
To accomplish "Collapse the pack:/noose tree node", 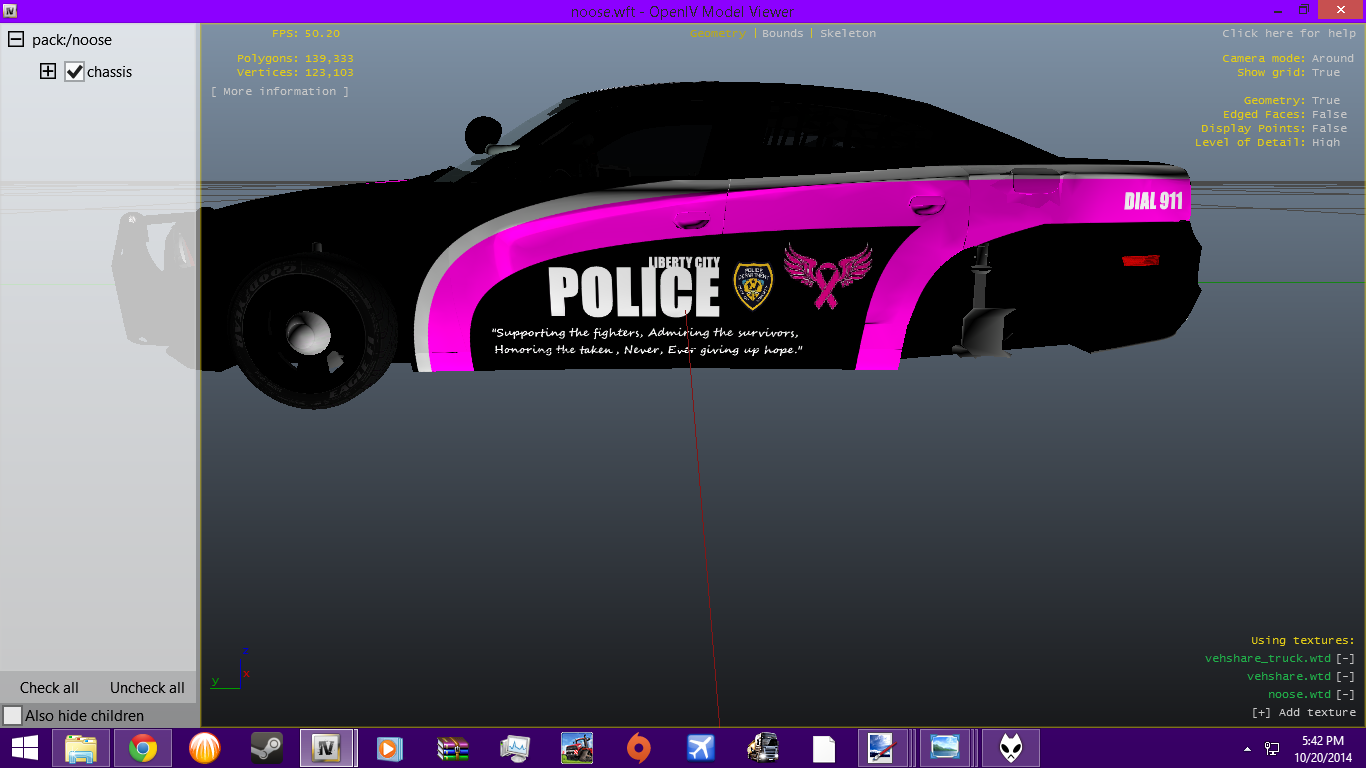I will pos(16,40).
